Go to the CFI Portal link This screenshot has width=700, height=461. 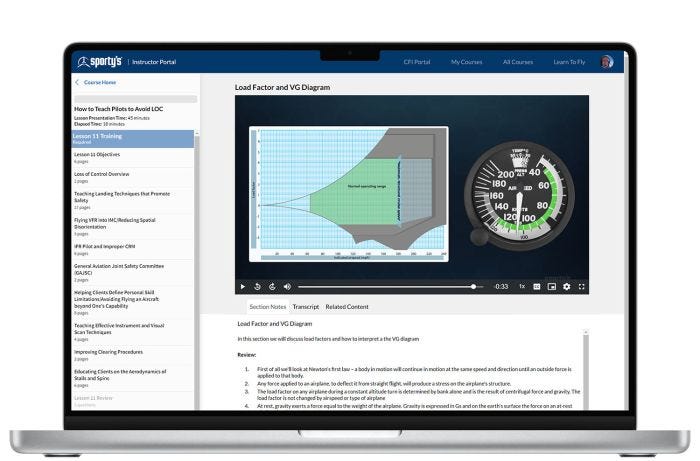coord(418,62)
